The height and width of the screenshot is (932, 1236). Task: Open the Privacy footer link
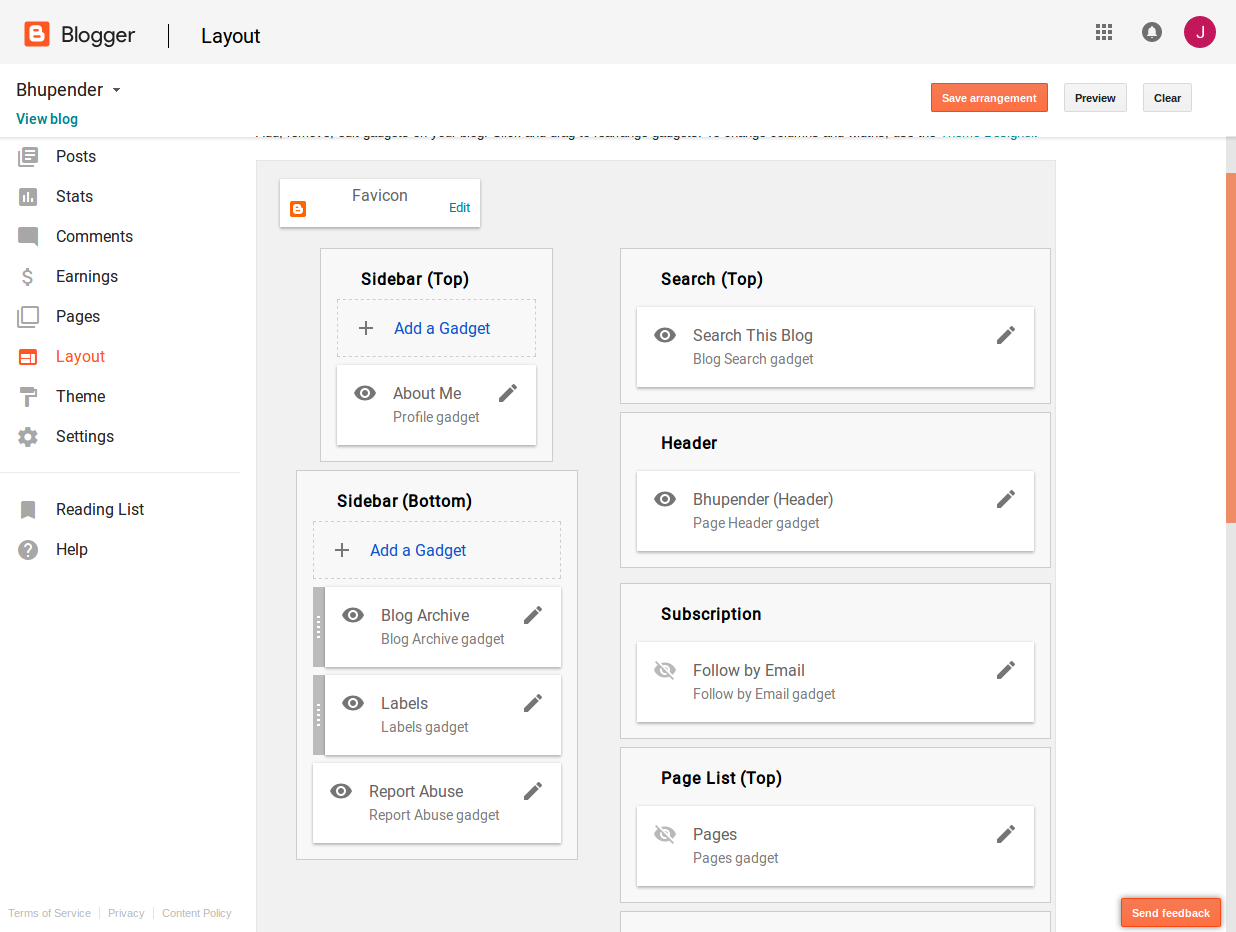point(126,913)
